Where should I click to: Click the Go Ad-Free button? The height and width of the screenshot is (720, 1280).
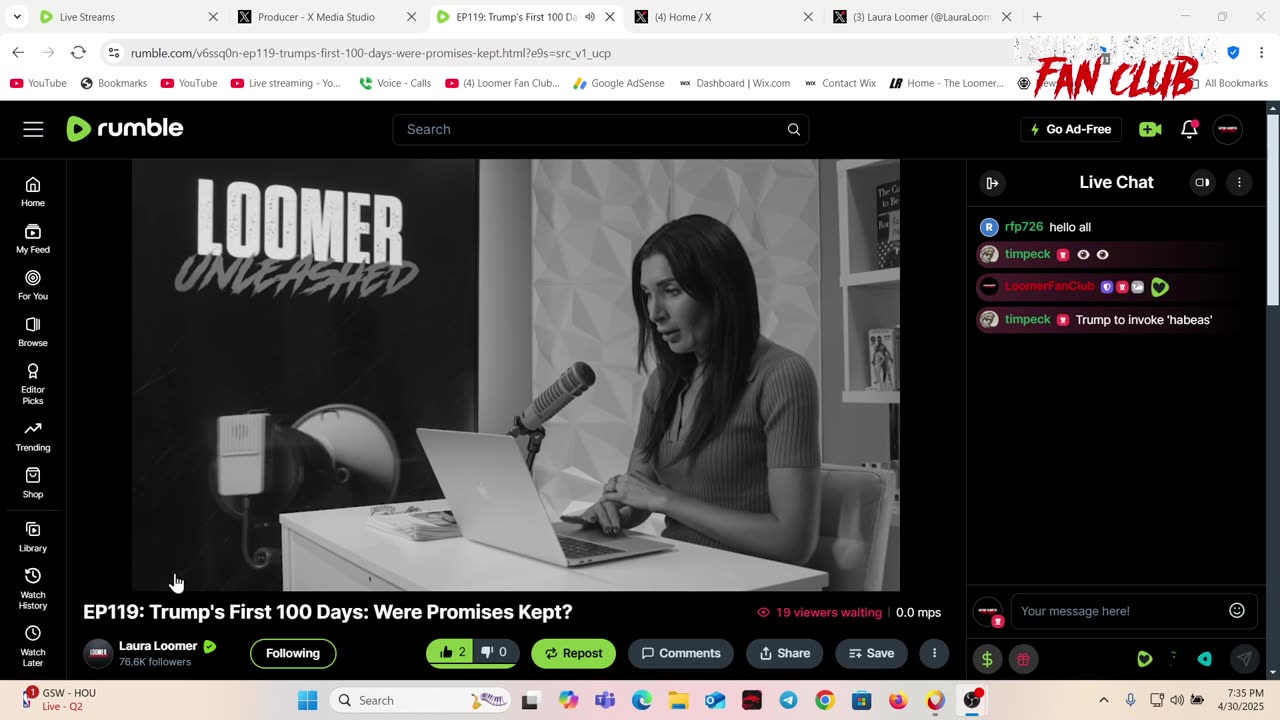(x=1071, y=129)
